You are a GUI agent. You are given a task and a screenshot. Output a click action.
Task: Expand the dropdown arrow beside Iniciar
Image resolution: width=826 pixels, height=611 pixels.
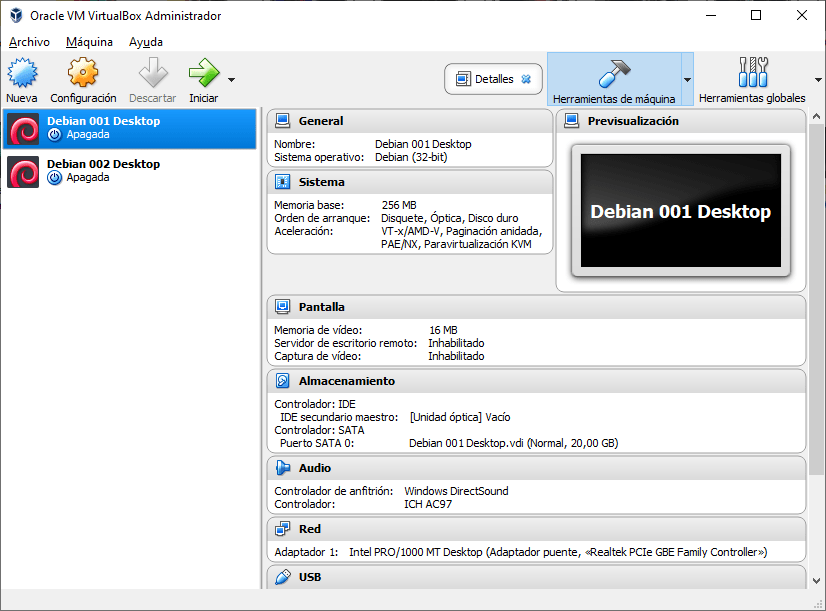(x=232, y=79)
